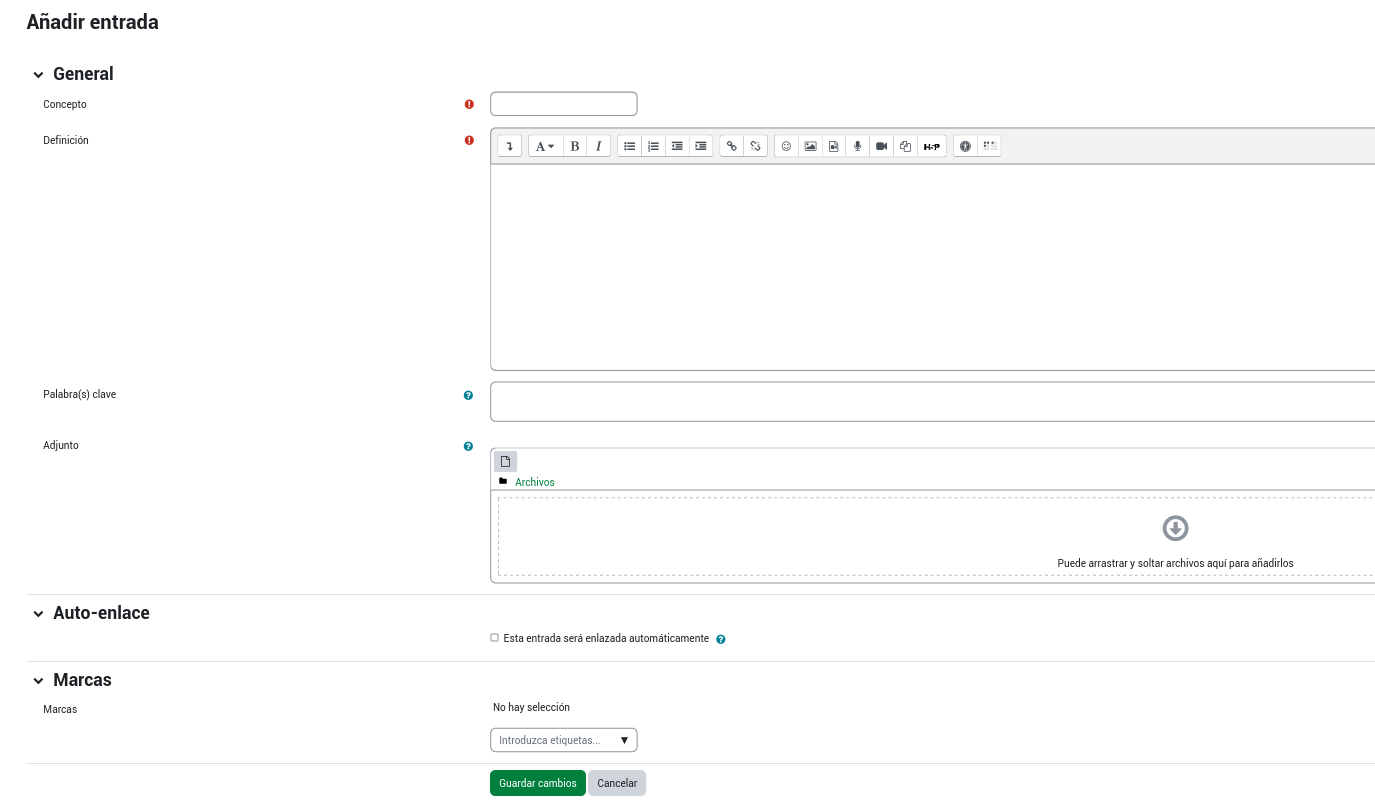This screenshot has width=1375, height=805.
Task: Apply bold formatting in the editor
Action: [x=575, y=146]
